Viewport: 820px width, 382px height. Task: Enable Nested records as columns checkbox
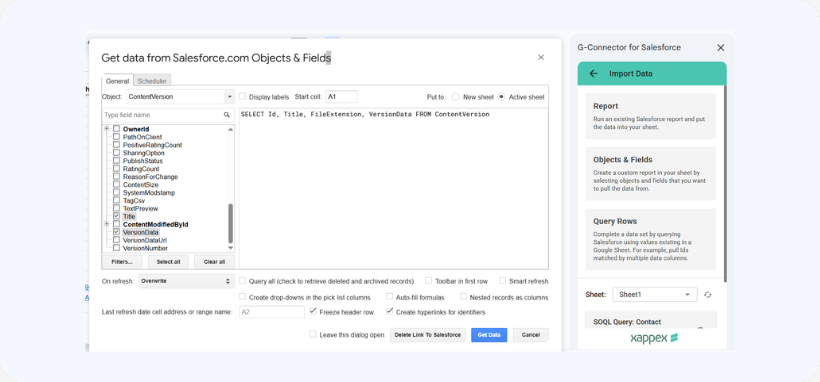click(463, 297)
